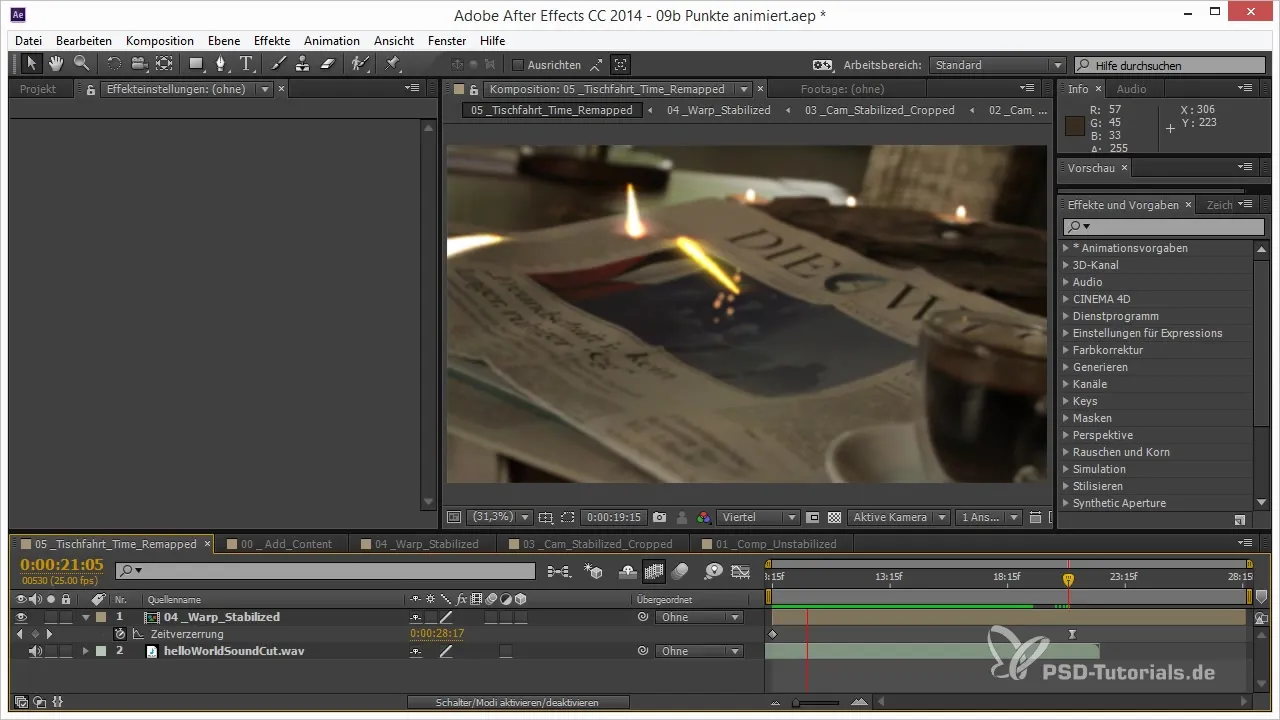Expand the Simulation effects category

pos(1066,469)
